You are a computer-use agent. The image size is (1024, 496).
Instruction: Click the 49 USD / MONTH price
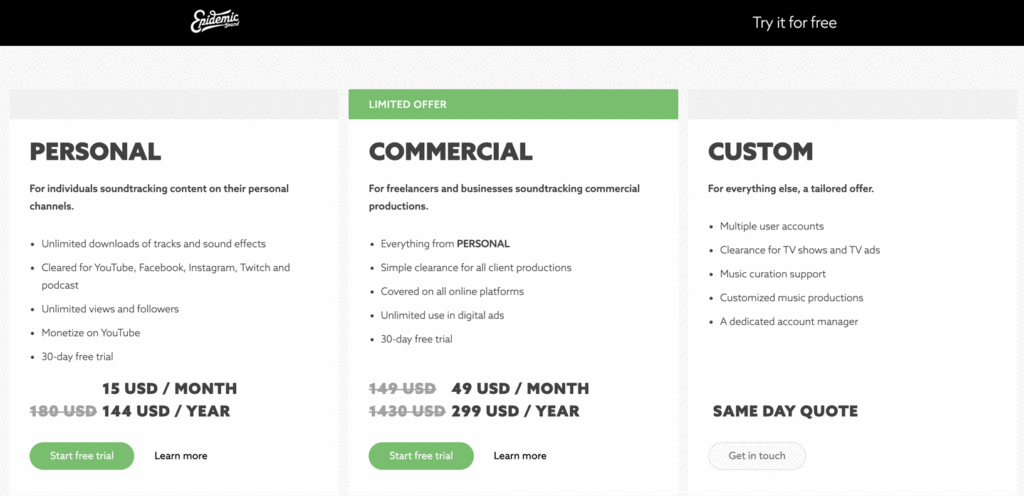[x=520, y=389]
